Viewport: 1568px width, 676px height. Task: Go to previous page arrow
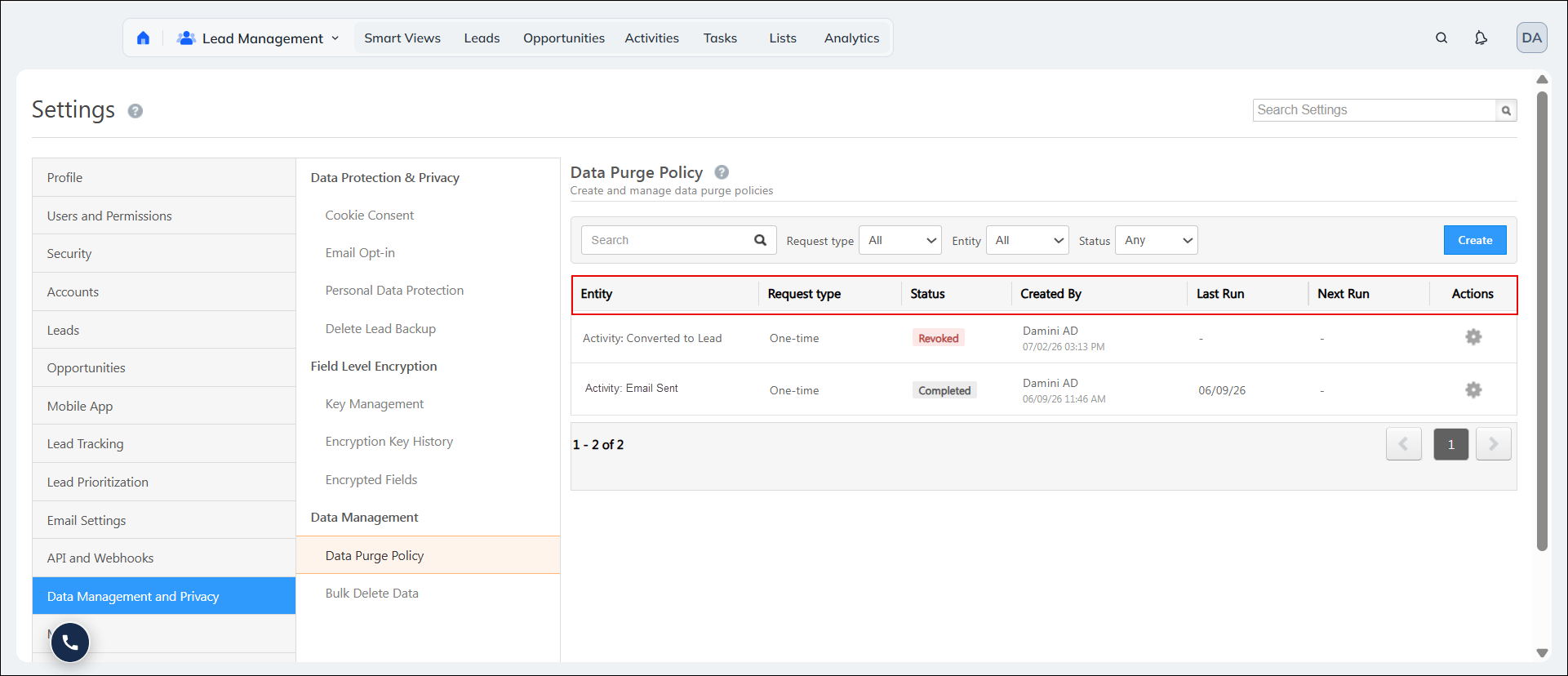pos(1404,444)
